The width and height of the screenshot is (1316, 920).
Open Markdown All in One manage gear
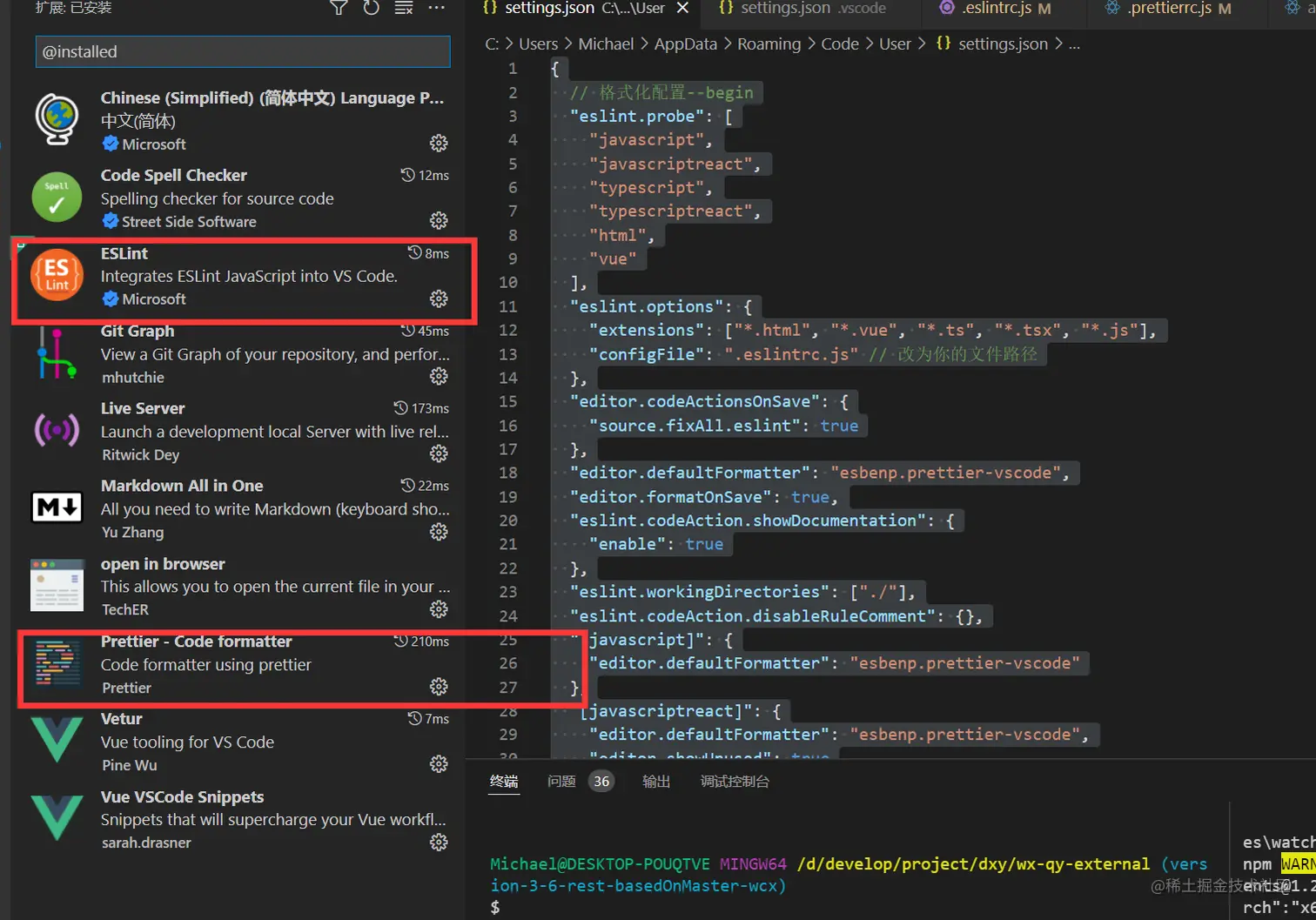click(x=439, y=531)
